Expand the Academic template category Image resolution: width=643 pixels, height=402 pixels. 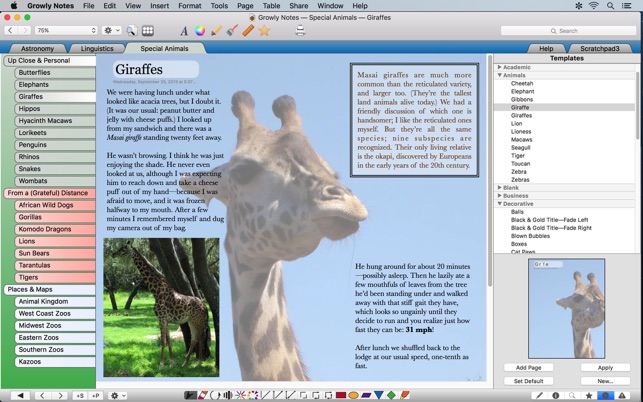coord(500,67)
